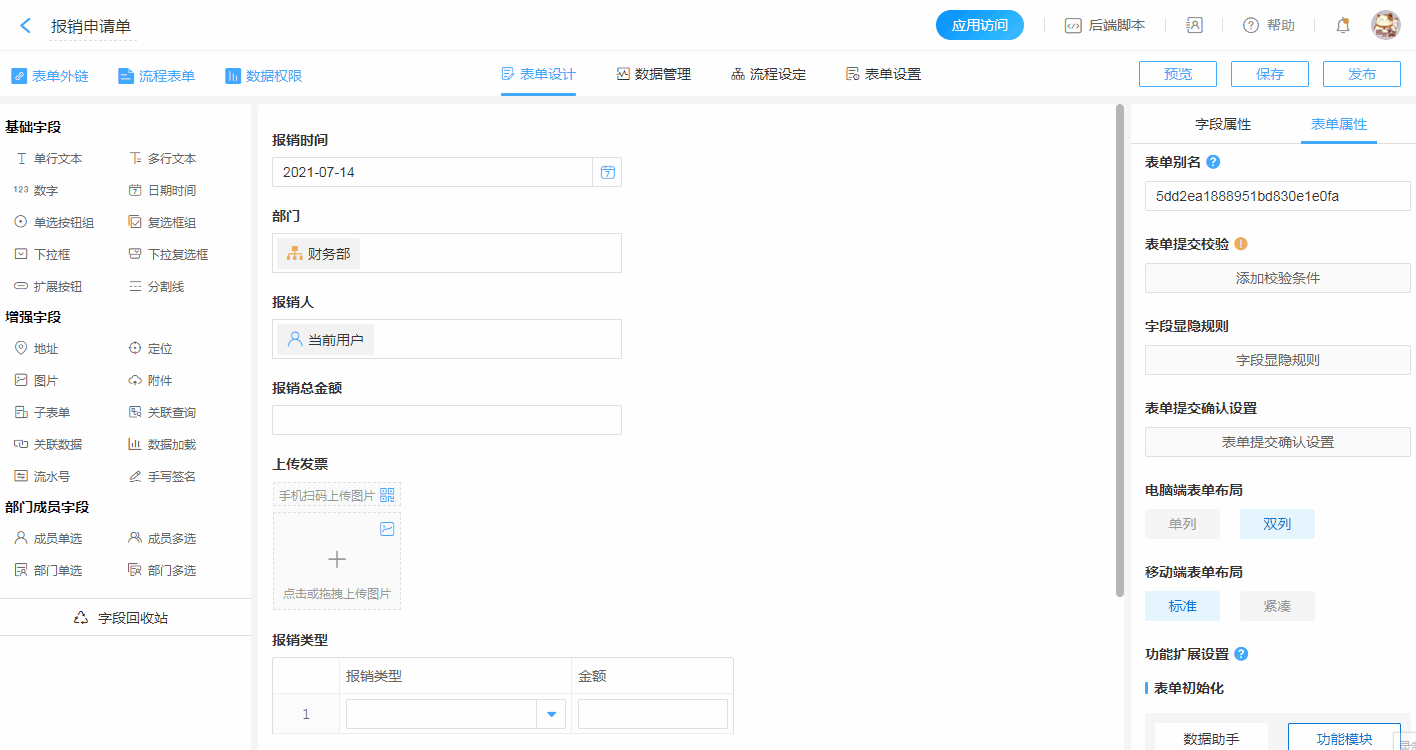The image size is (1416, 750).
Task: Click 添加校验条件 button
Action: pyautogui.click(x=1277, y=278)
